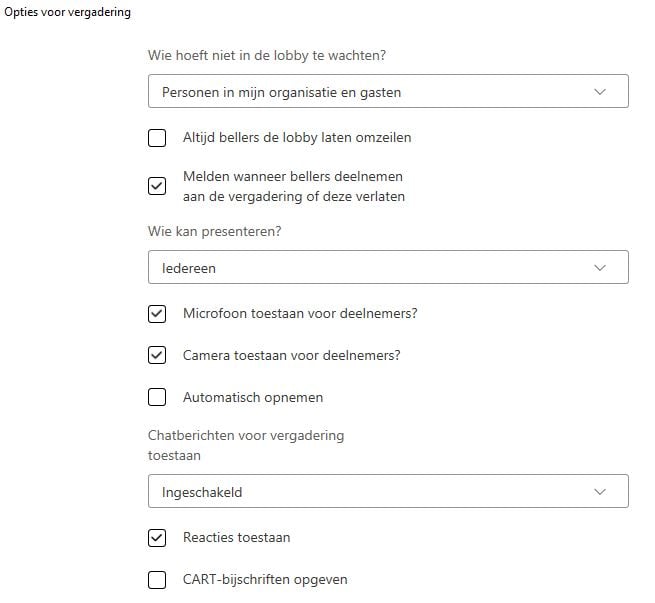Enable 'Altijd bellers de lobby laten omzeilen' checkbox
655x603 pixels.
157,138
